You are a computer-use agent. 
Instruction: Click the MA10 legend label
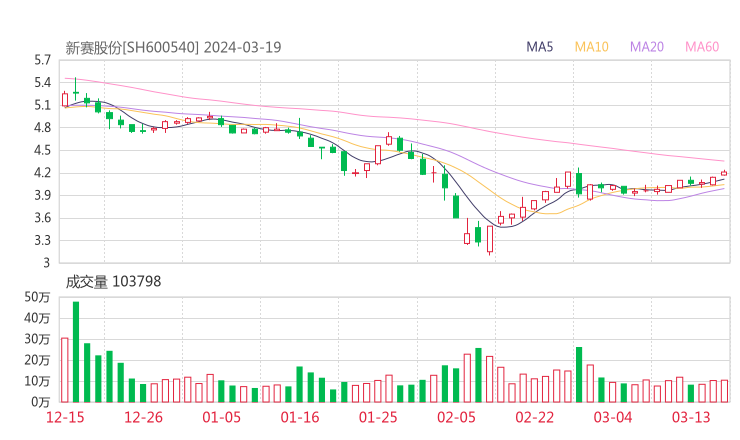click(x=591, y=47)
